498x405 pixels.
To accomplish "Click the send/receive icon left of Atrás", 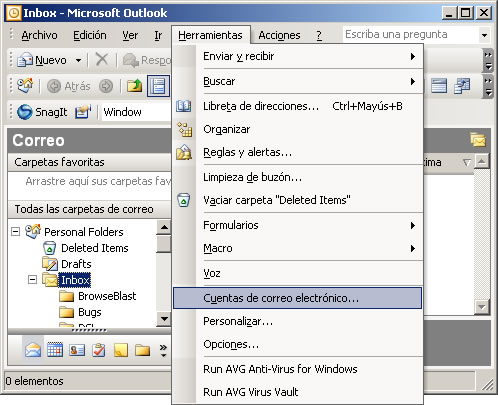I will tap(25, 86).
